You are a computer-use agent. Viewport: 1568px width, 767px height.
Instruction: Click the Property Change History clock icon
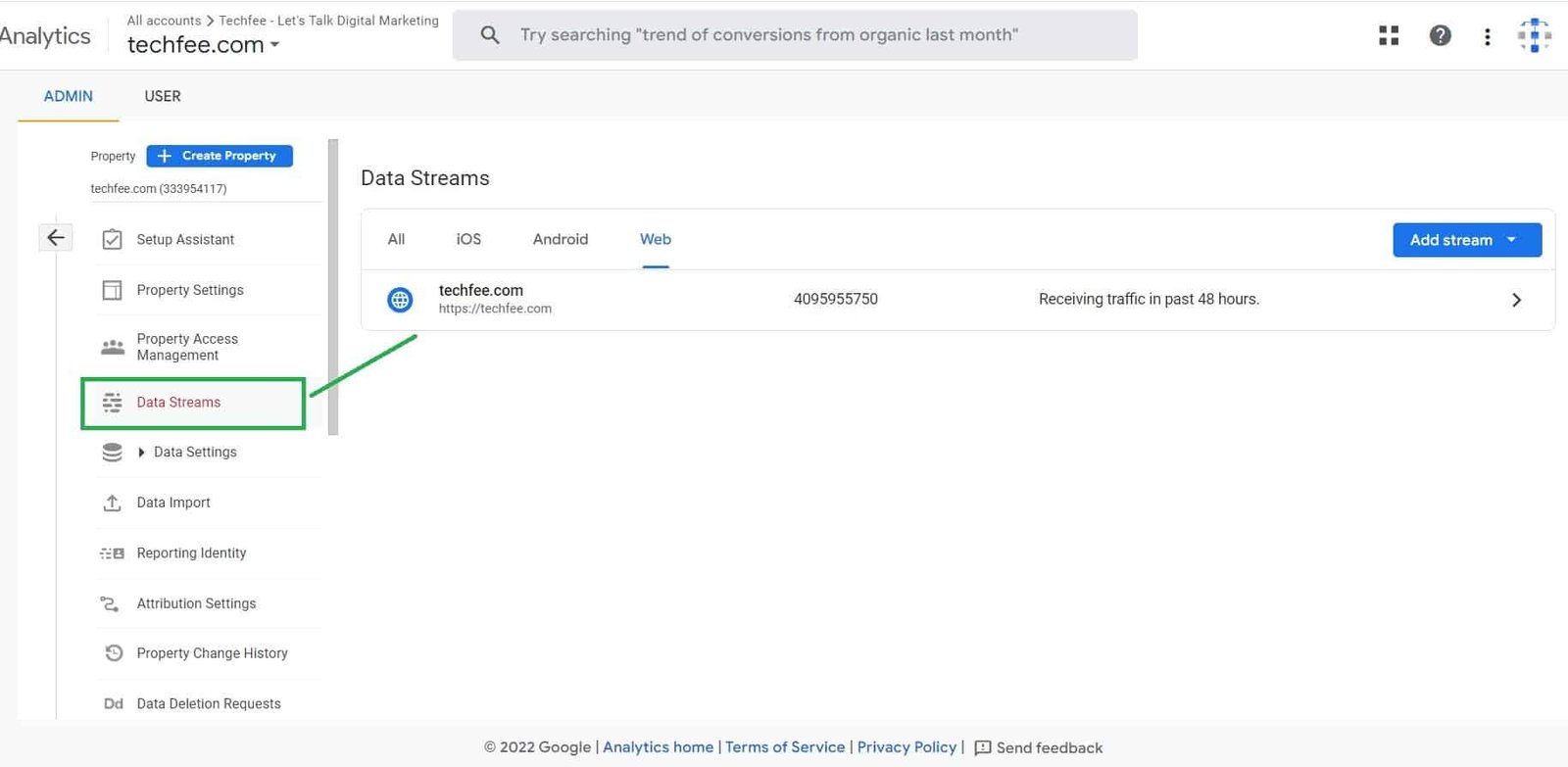click(114, 653)
